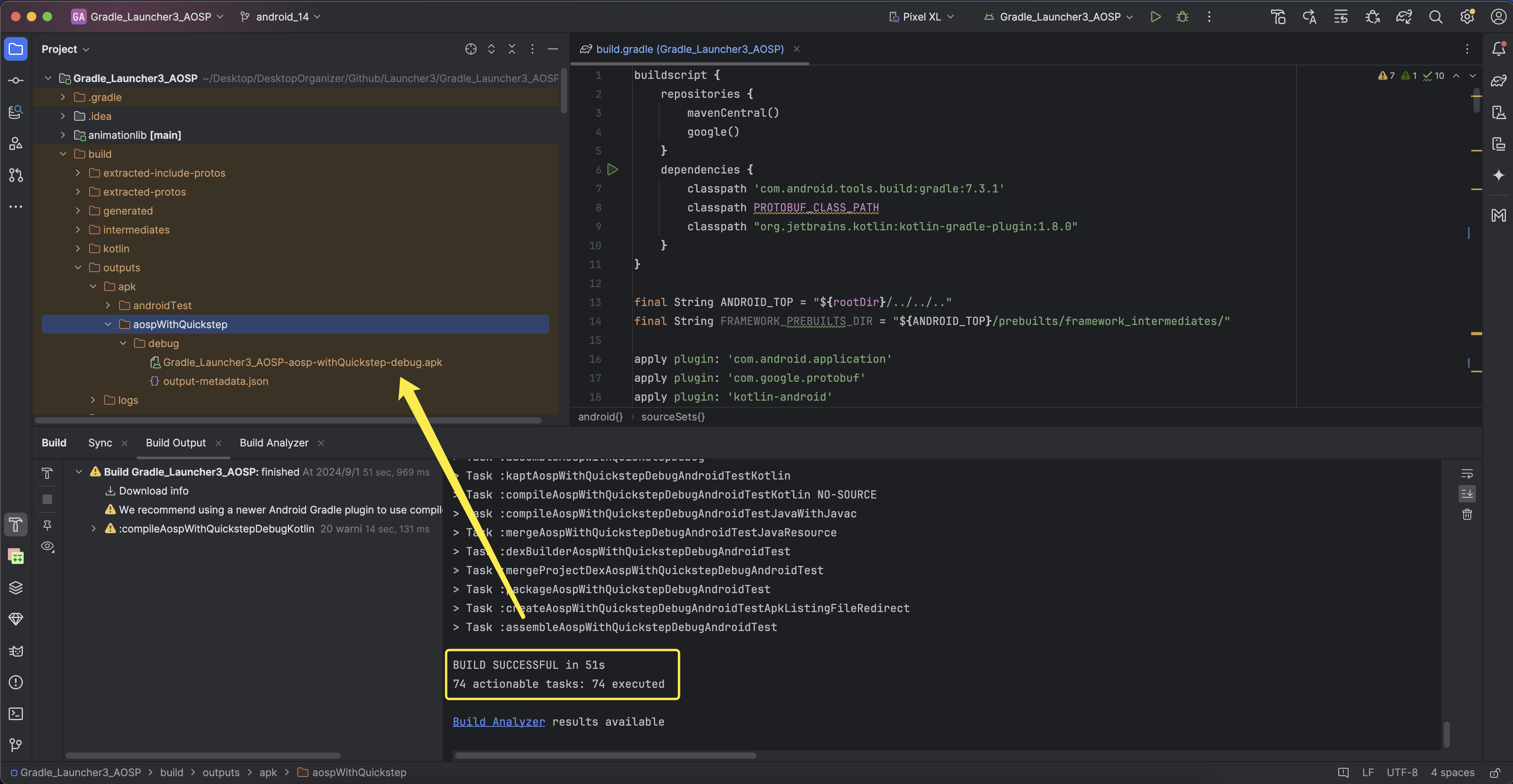Expand the .idea folder

coord(63,116)
